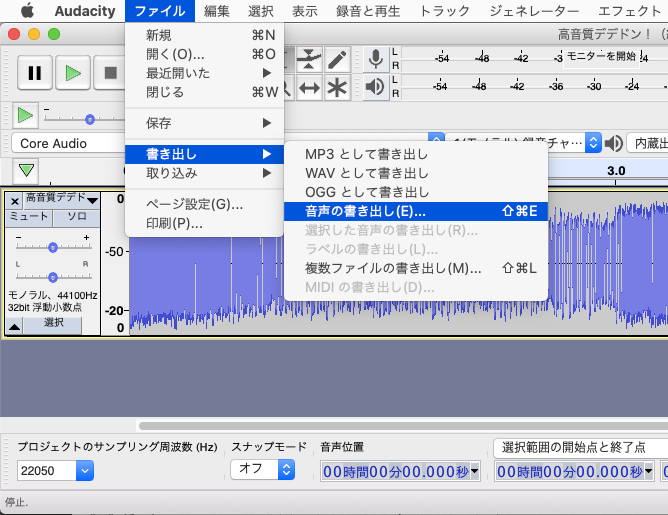The width and height of the screenshot is (668, 515).
Task: Click the horizontal scrollbar under tracks
Action: [403, 426]
